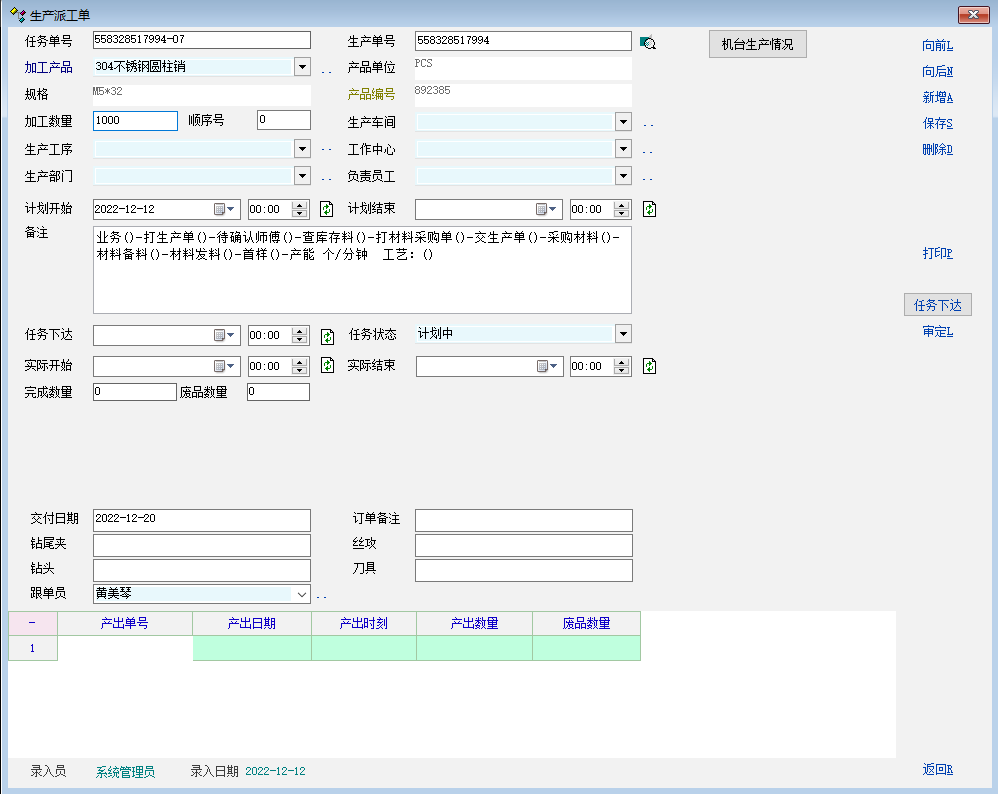The width and height of the screenshot is (998, 794).
Task: Click the 保存 link
Action: coord(937,124)
